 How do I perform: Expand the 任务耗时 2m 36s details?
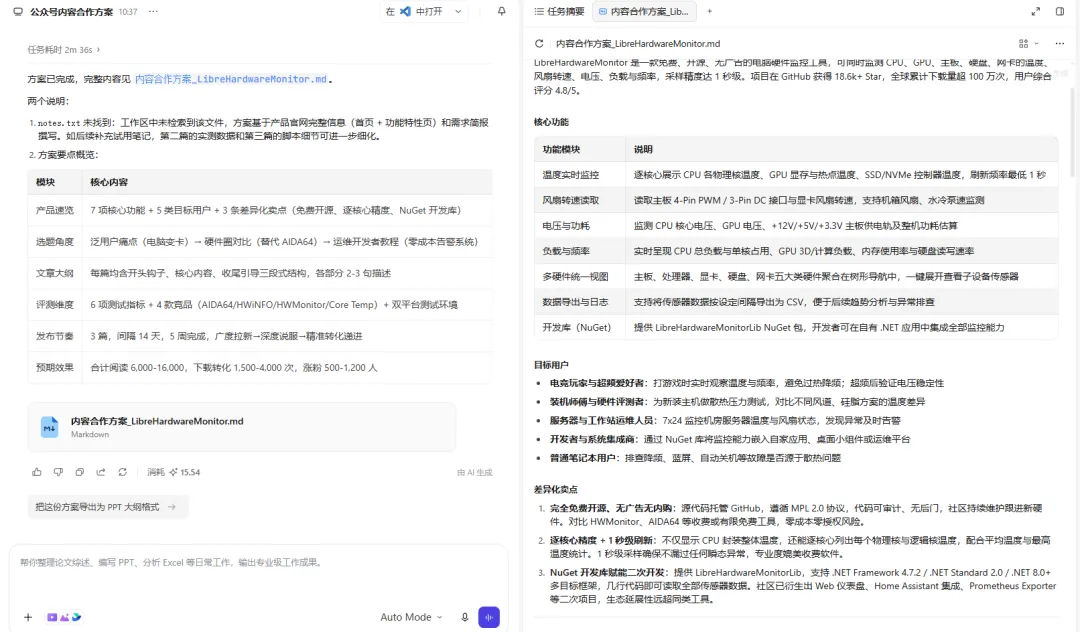pos(63,50)
